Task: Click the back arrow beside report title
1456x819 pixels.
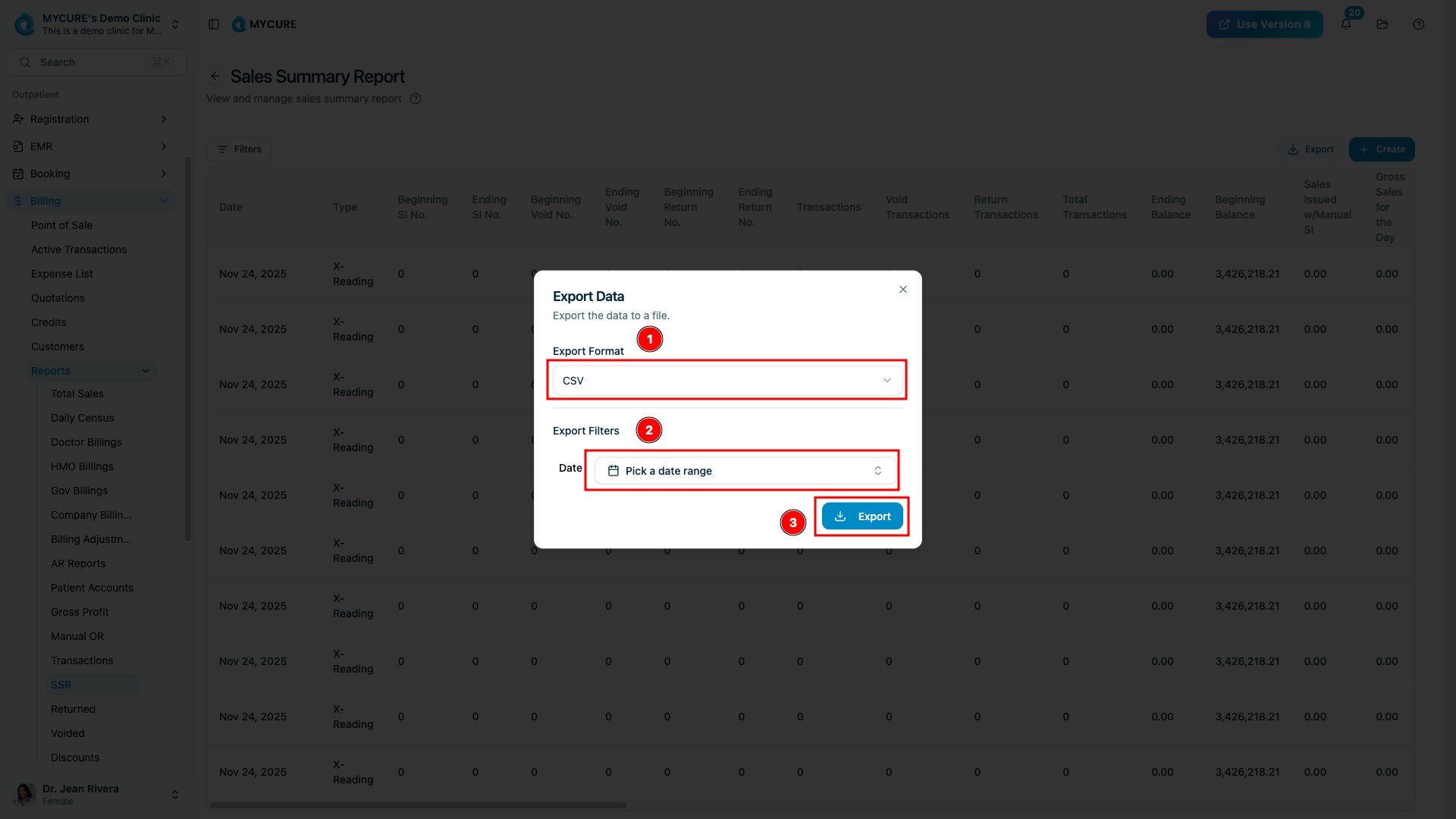Action: pyautogui.click(x=215, y=76)
